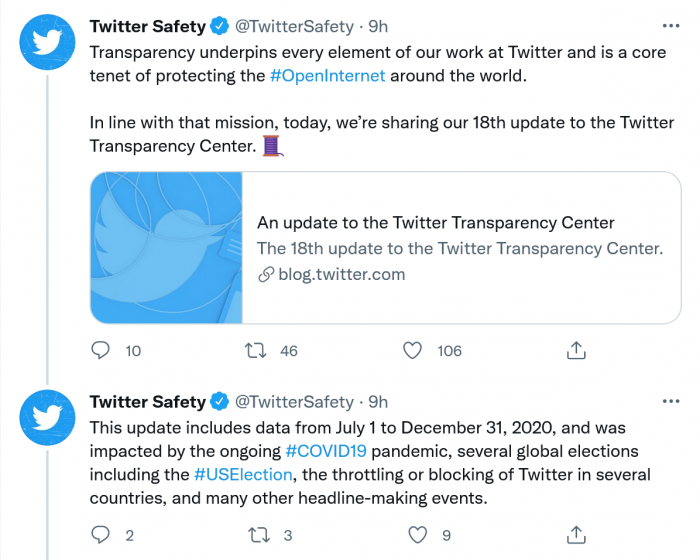The height and width of the screenshot is (560, 700).
Task: Click the Transparency Center card thumbnail image
Action: click(x=166, y=248)
